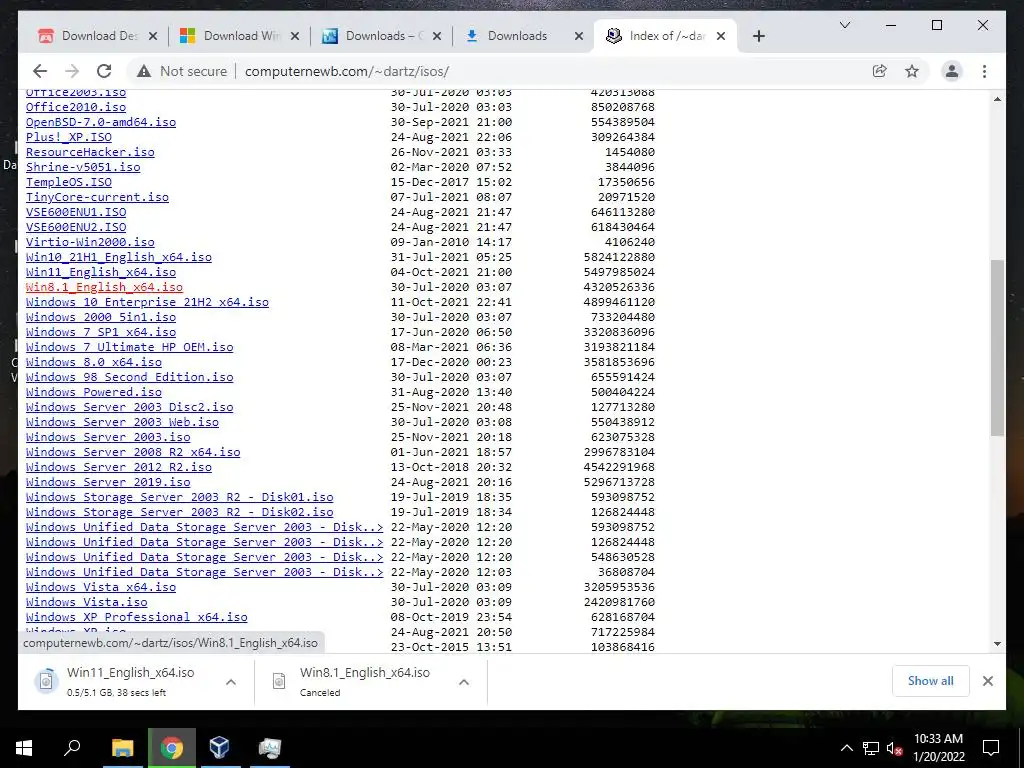The height and width of the screenshot is (768, 1024).
Task: Open the monitor app taskbar icon
Action: [x=269, y=748]
